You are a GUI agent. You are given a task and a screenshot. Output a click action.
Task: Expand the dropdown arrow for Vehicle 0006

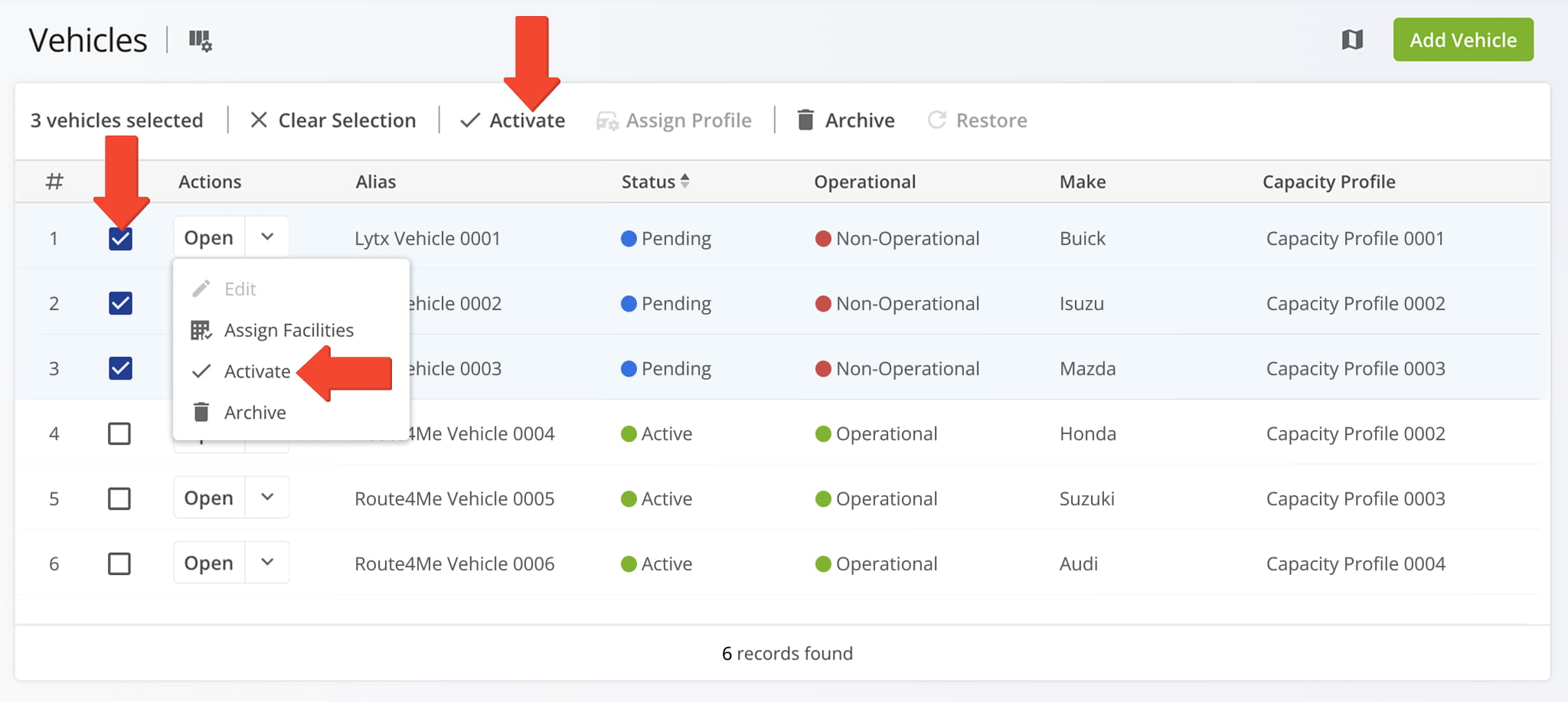click(x=267, y=563)
